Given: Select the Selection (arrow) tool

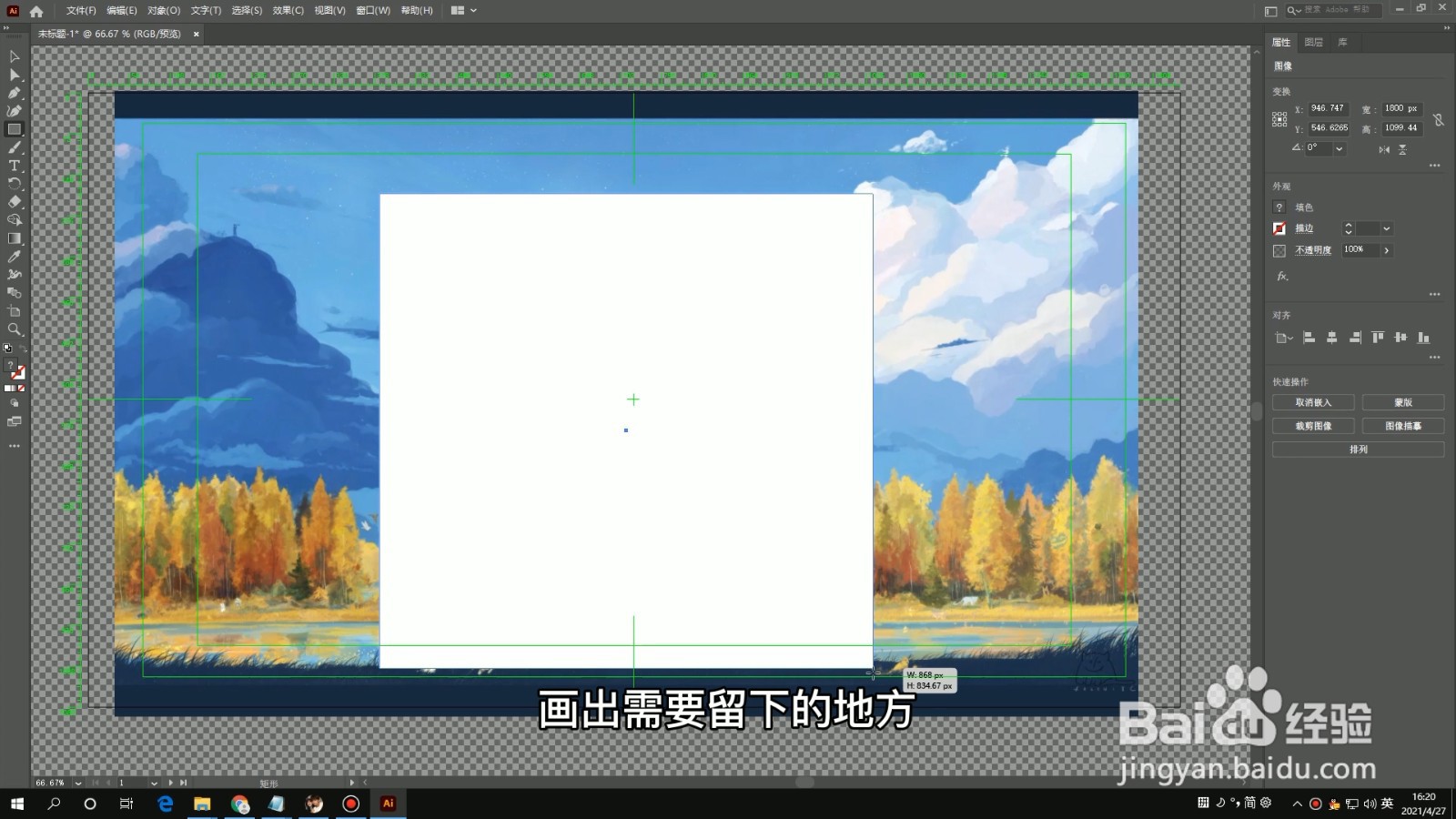Looking at the screenshot, I should (15, 56).
